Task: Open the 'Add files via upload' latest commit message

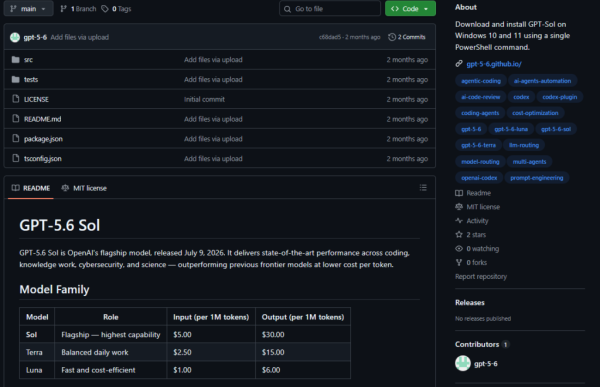Action: pyautogui.click(x=80, y=37)
